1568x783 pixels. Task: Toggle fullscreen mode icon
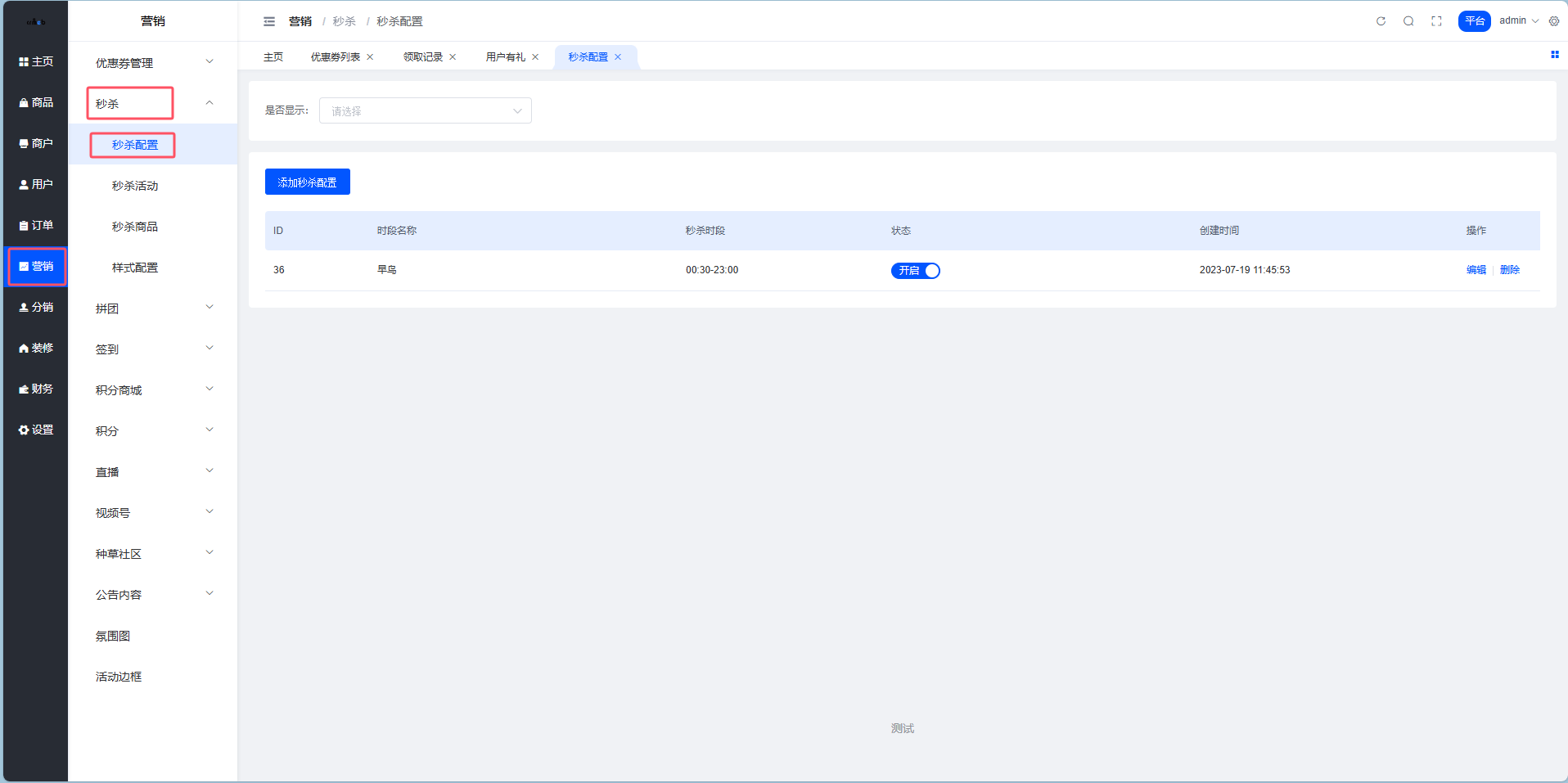tap(1436, 21)
